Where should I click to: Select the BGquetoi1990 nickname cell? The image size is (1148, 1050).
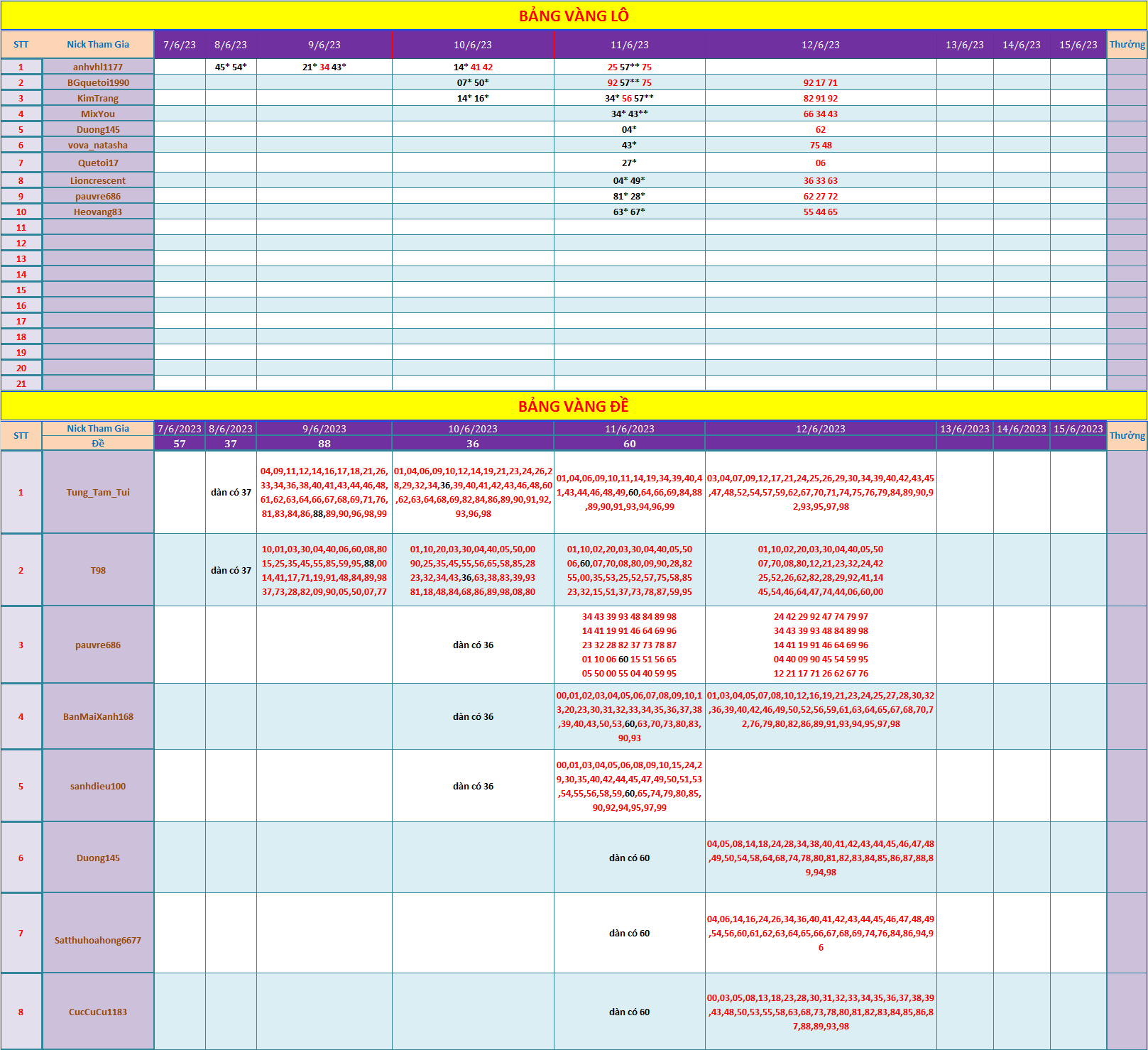(x=98, y=82)
